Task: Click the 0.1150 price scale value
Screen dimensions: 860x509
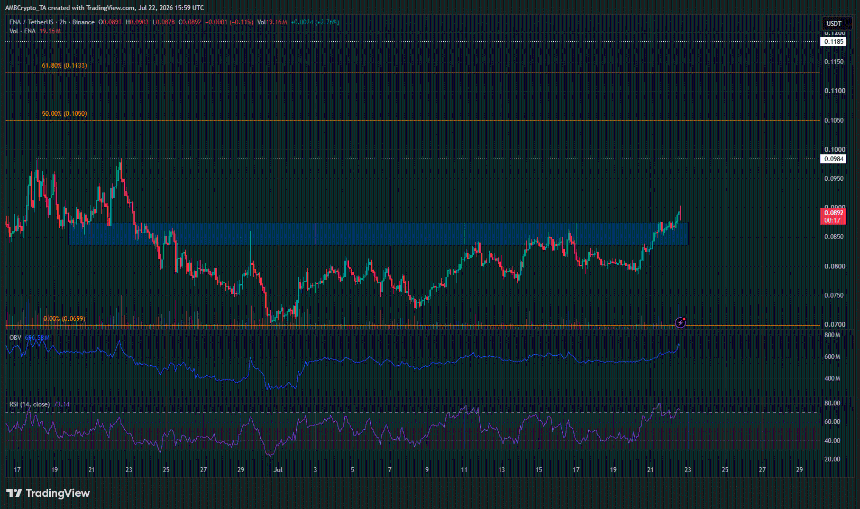Action: (x=834, y=62)
